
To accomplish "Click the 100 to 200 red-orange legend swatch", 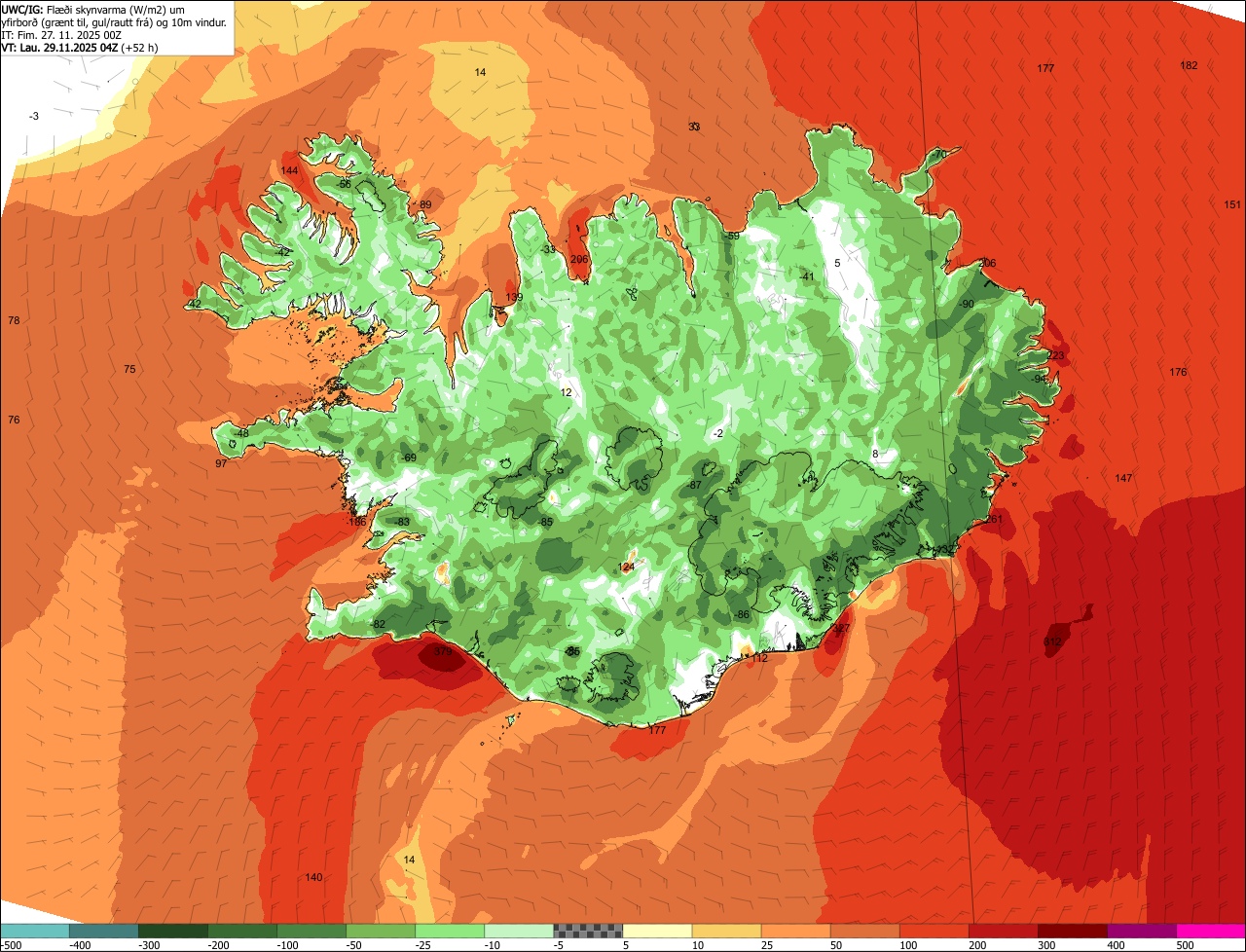I will pyautogui.click(x=933, y=931).
